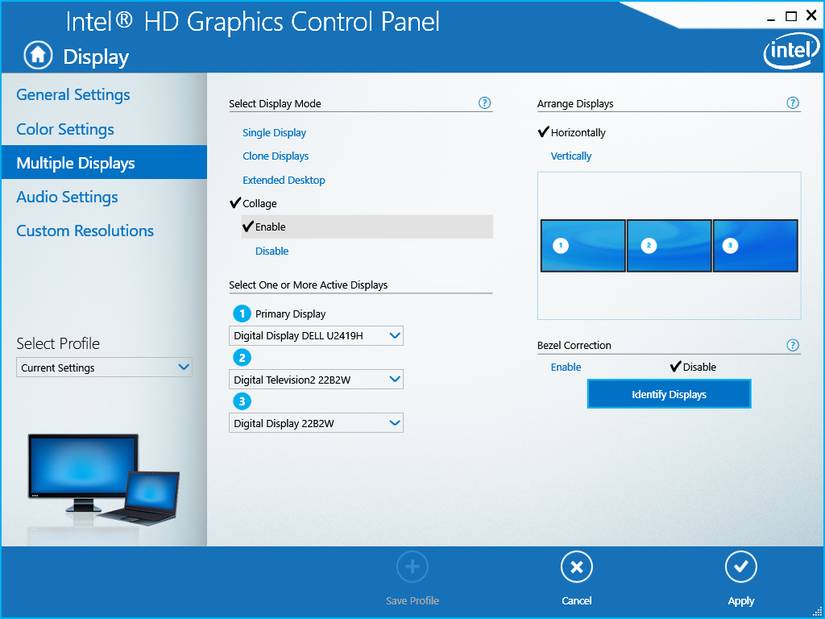Go to the Home screen icon
Viewport: 825px width, 619px height.
pyautogui.click(x=38, y=56)
